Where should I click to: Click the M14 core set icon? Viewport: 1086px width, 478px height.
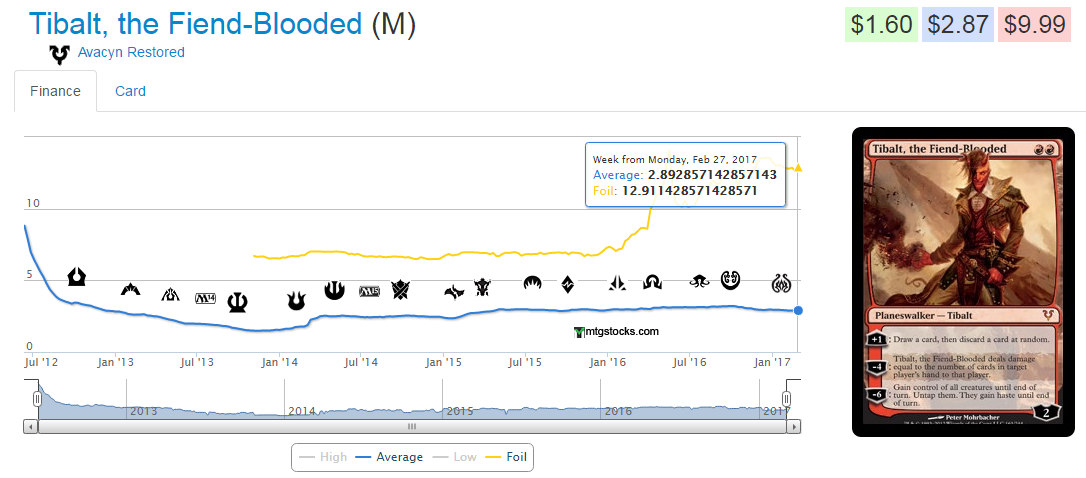pos(206,298)
